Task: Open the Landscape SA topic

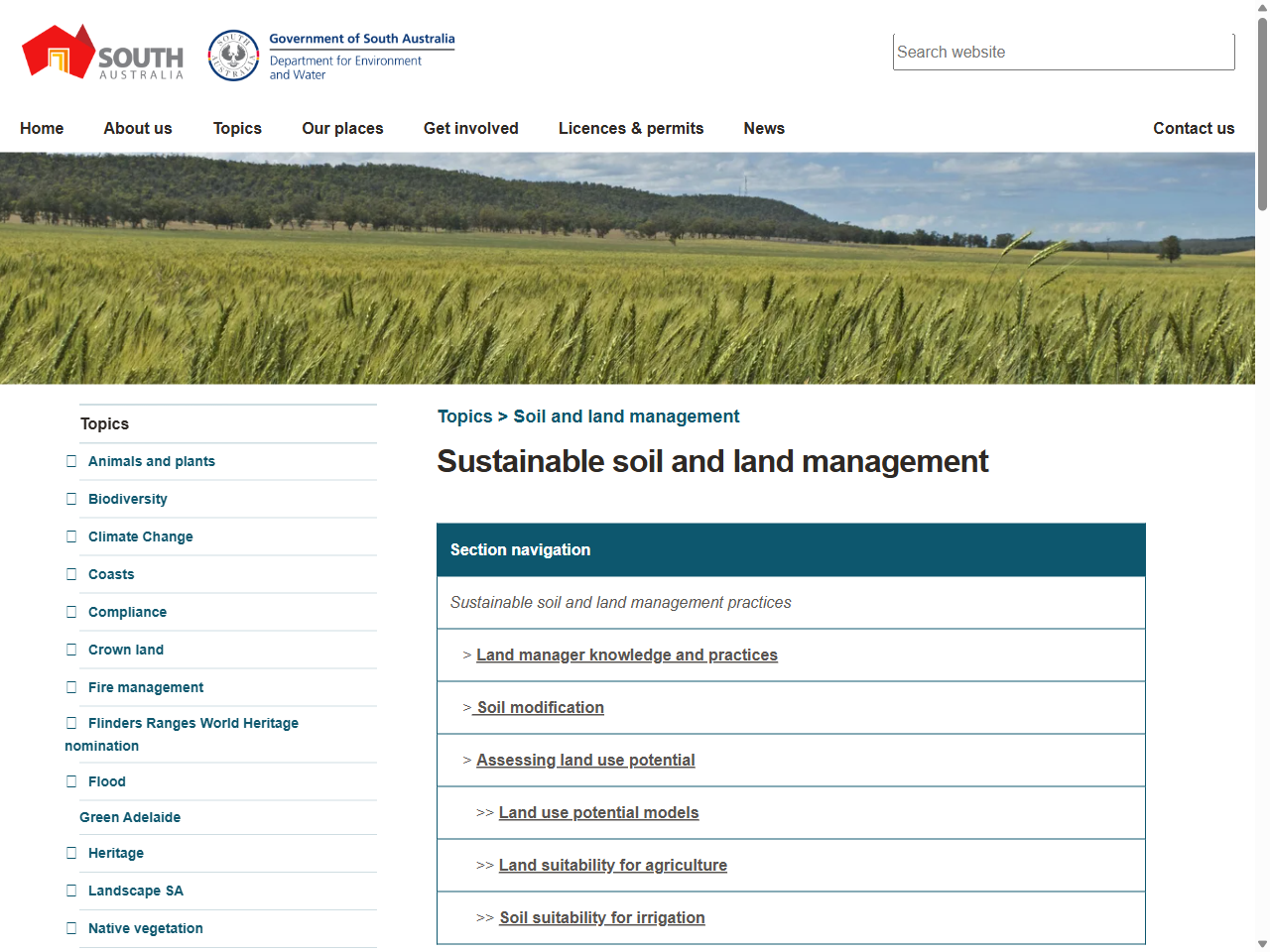Action: [136, 891]
